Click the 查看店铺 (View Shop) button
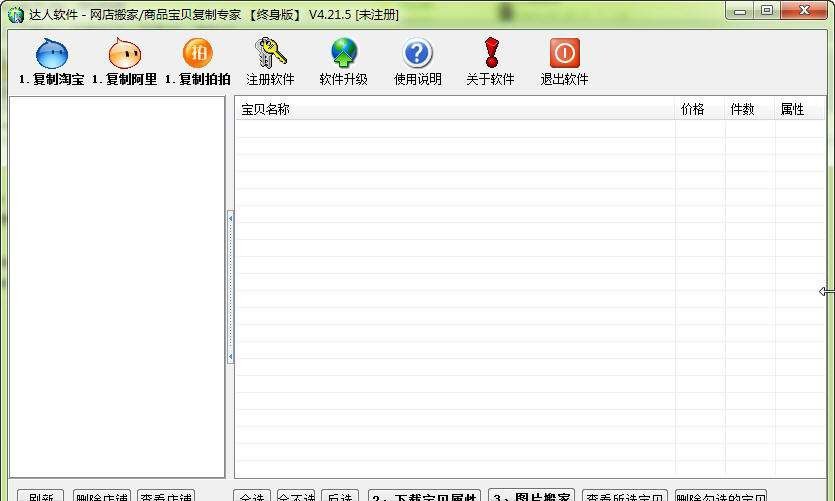The image size is (835, 501). click(166, 496)
